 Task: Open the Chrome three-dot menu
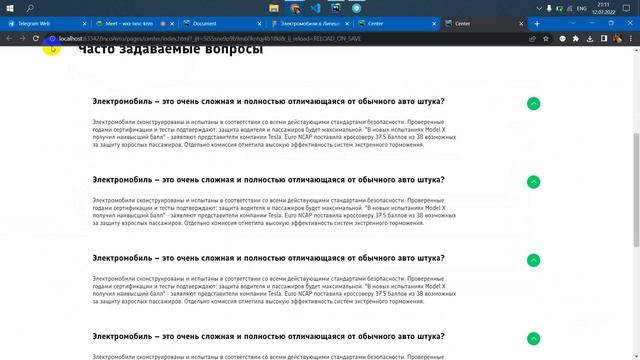pos(631,39)
